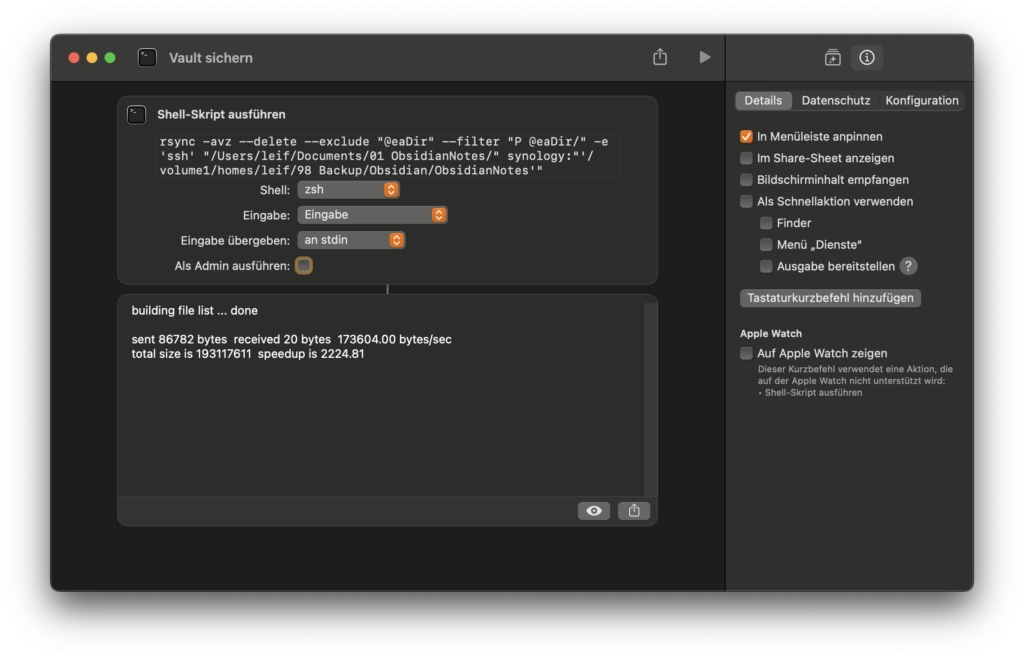Switch to the Datenschutz tab
This screenshot has height=658, width=1024.
836,101
